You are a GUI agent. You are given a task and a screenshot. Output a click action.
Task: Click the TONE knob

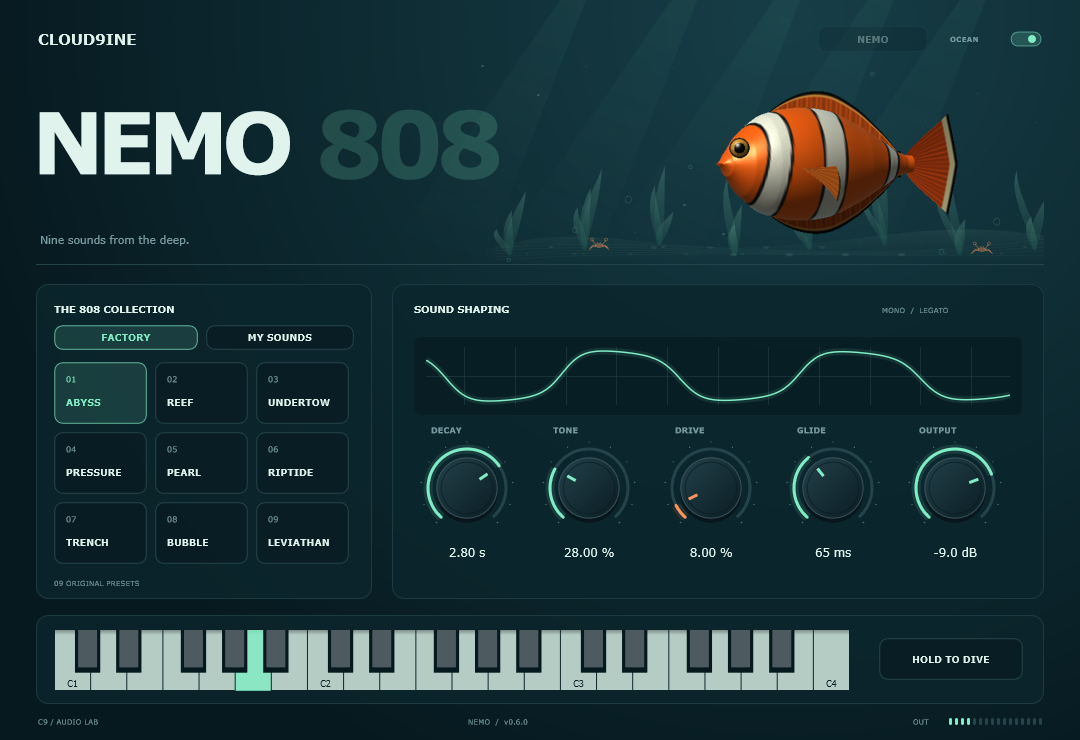click(x=589, y=487)
